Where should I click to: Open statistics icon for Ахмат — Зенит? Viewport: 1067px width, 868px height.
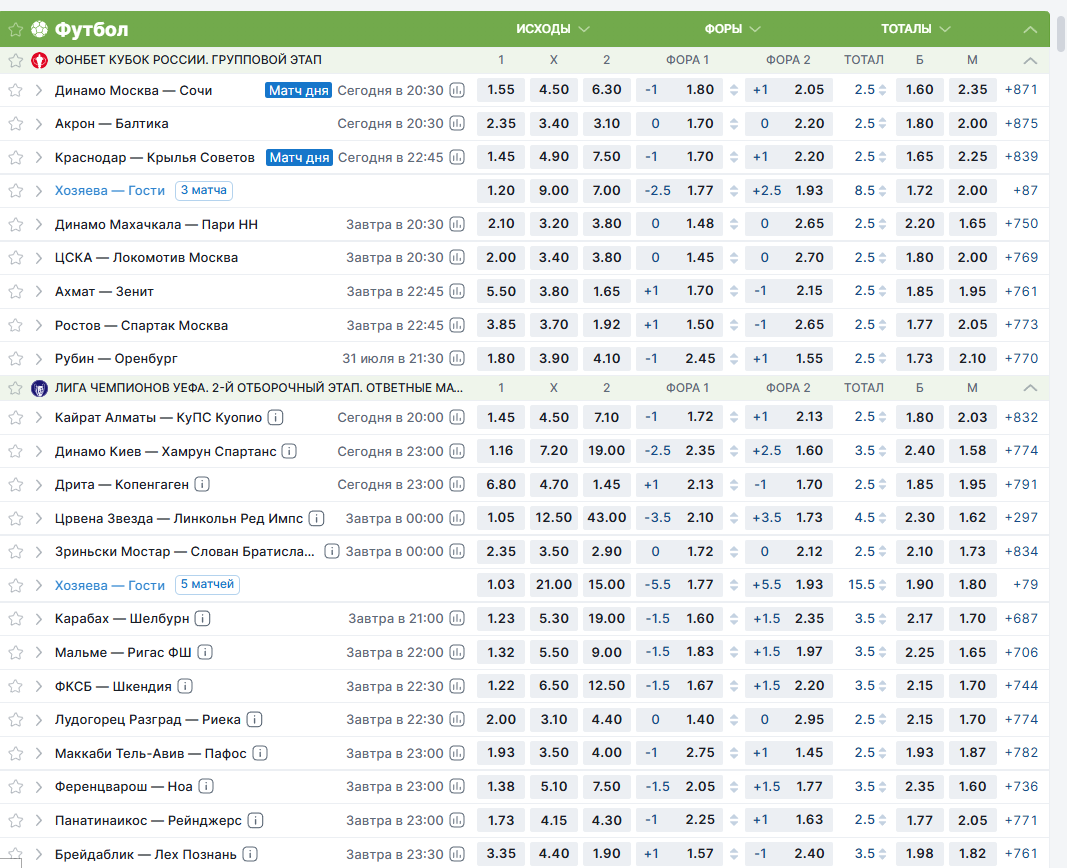[x=457, y=291]
